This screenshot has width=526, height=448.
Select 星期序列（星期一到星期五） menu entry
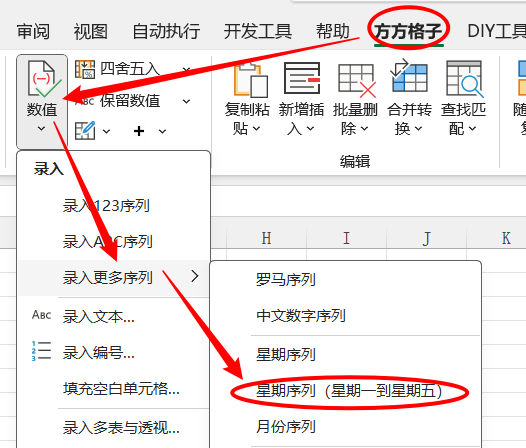(x=349, y=391)
